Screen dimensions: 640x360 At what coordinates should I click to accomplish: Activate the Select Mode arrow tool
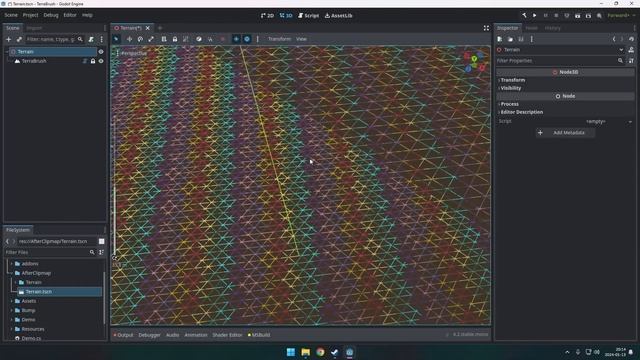click(116, 39)
